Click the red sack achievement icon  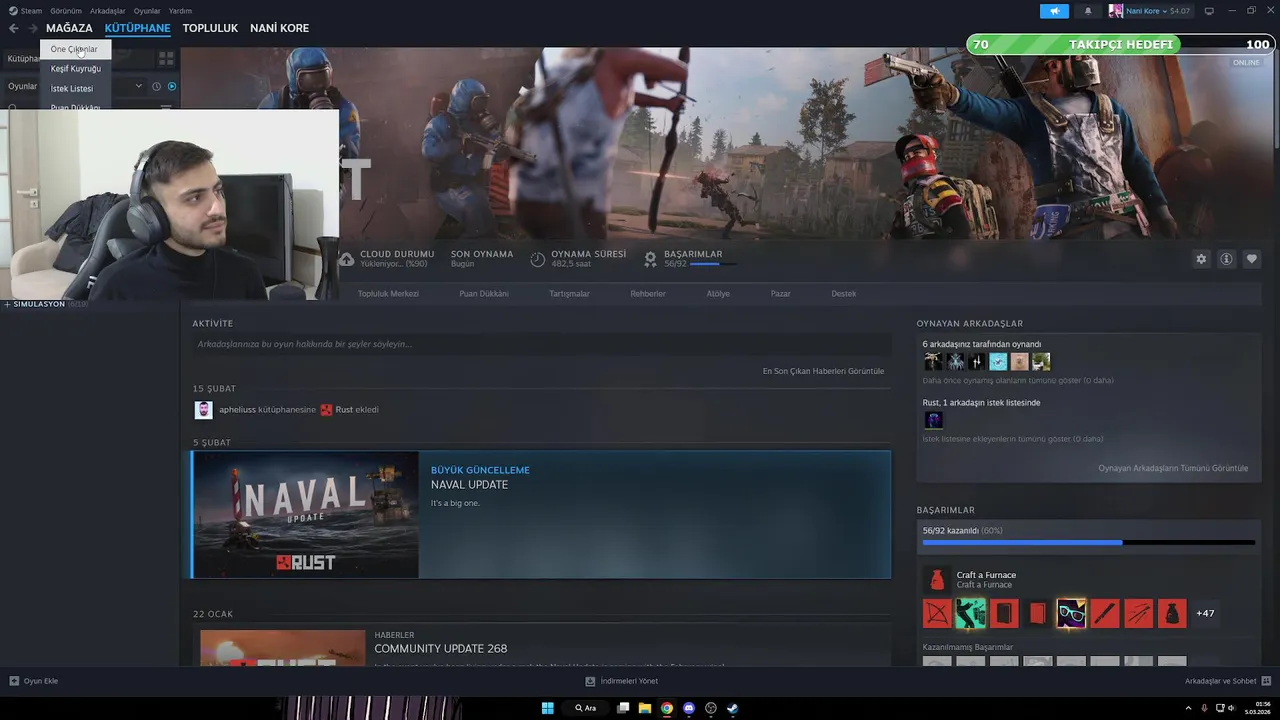pyautogui.click(x=1172, y=613)
